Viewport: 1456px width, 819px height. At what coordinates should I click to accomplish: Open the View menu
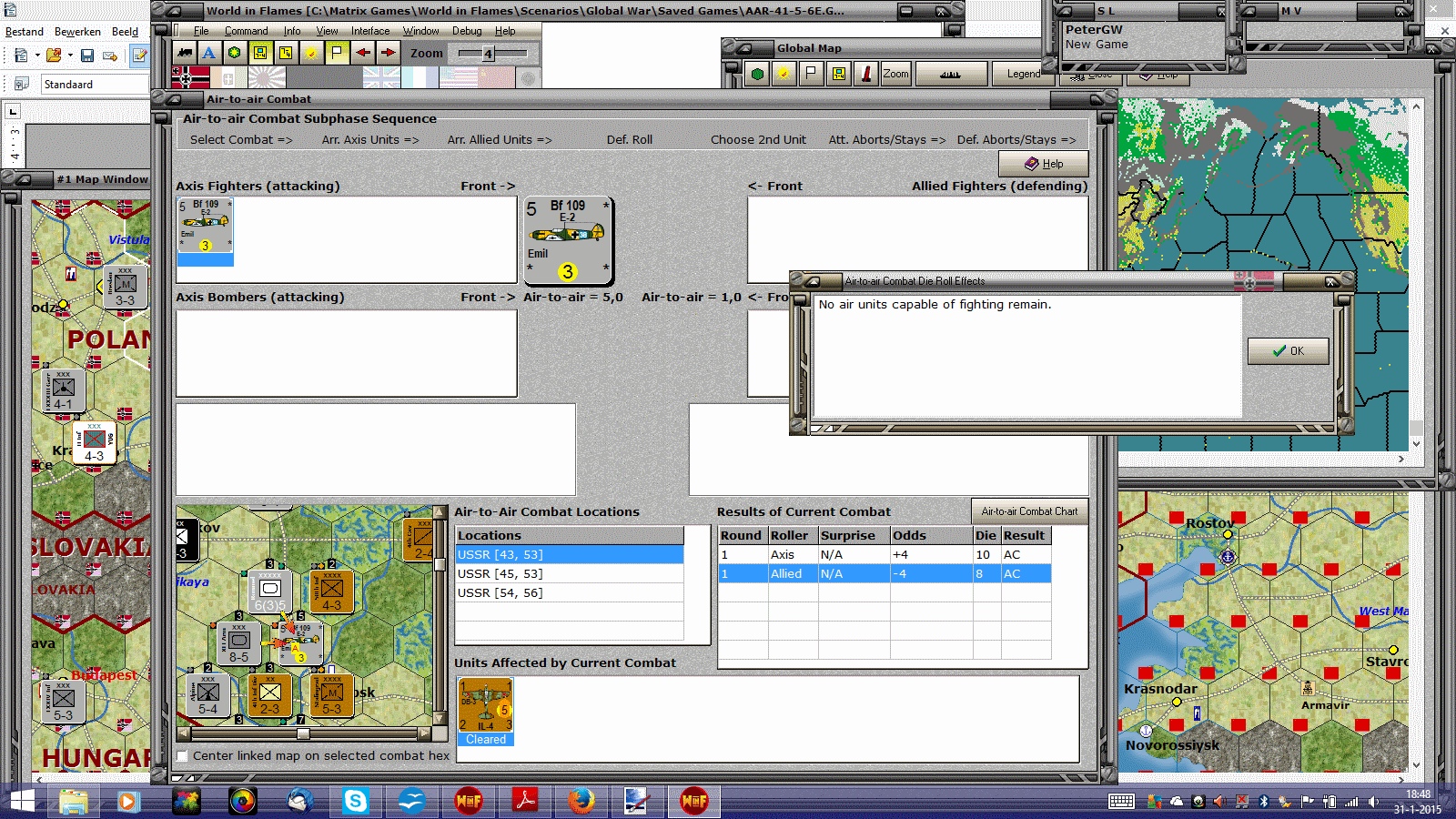[x=327, y=31]
